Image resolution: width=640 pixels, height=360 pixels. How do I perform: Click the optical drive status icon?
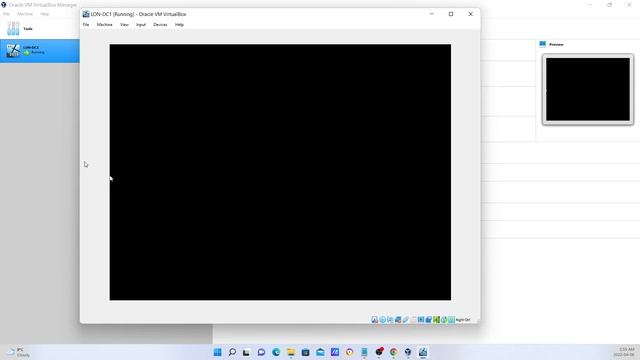[x=382, y=320]
